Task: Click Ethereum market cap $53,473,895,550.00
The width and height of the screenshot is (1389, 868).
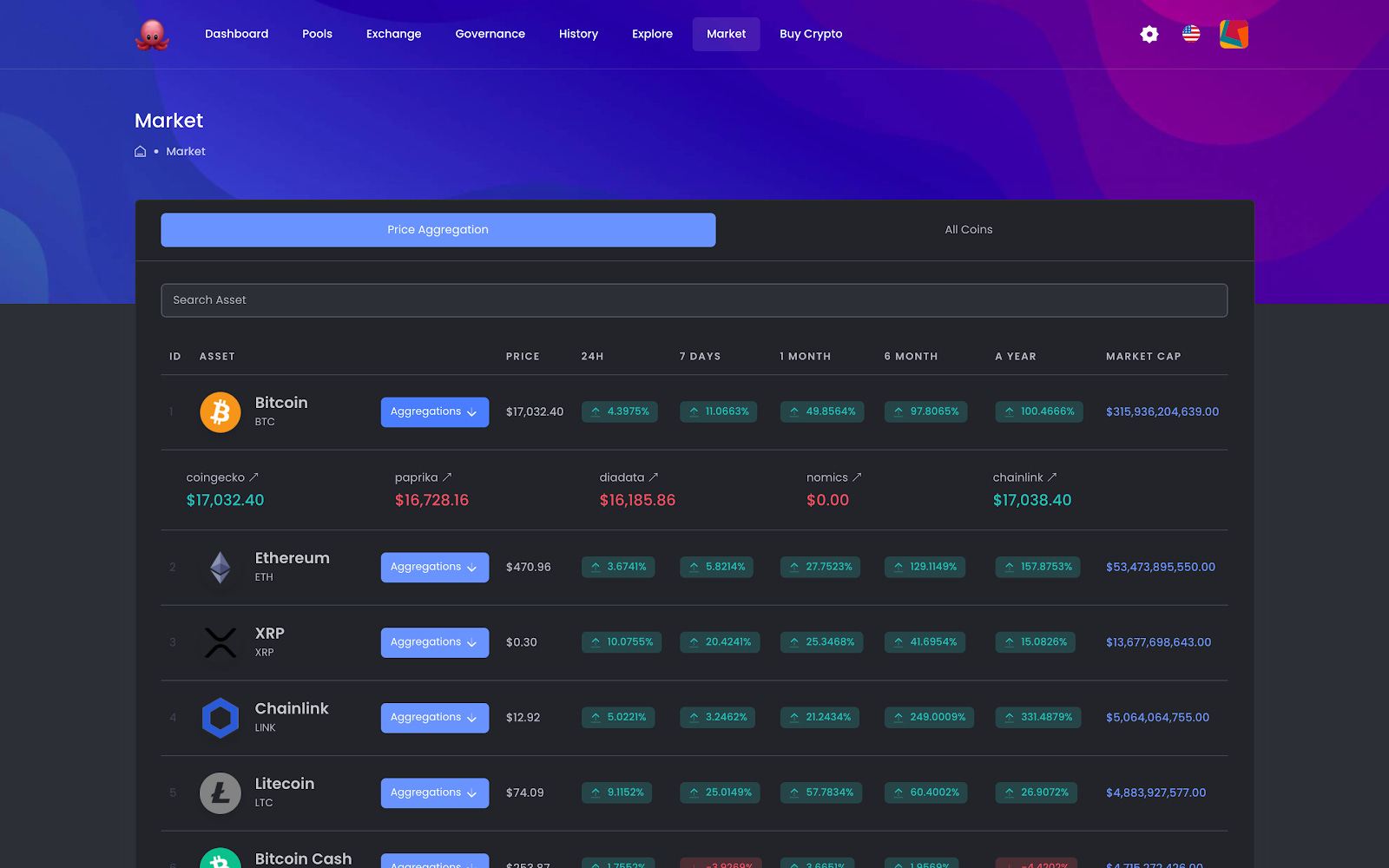Action: coord(1161,567)
